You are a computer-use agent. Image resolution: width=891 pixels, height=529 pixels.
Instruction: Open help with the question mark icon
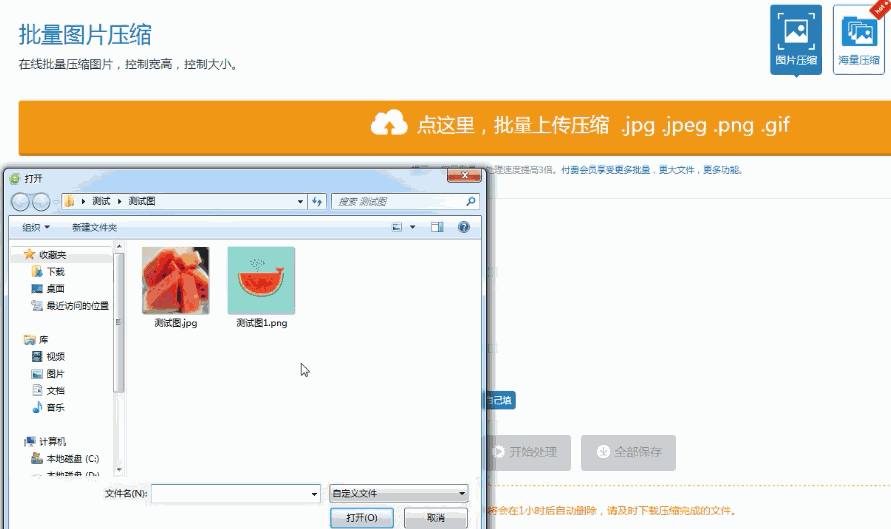pos(464,227)
